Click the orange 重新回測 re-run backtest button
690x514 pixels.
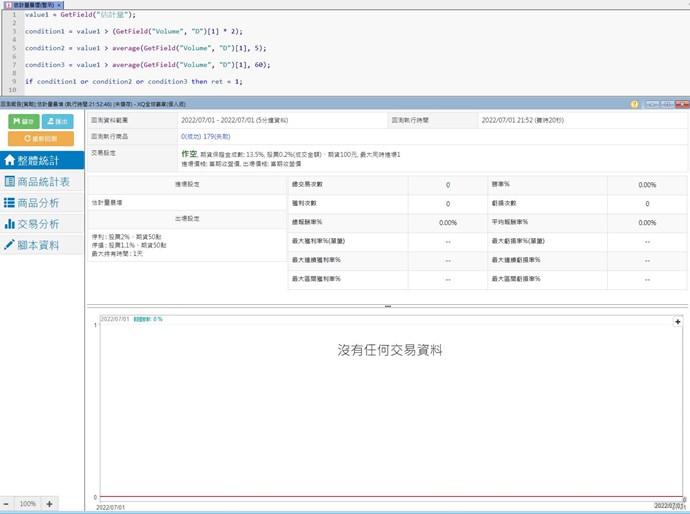point(40,138)
